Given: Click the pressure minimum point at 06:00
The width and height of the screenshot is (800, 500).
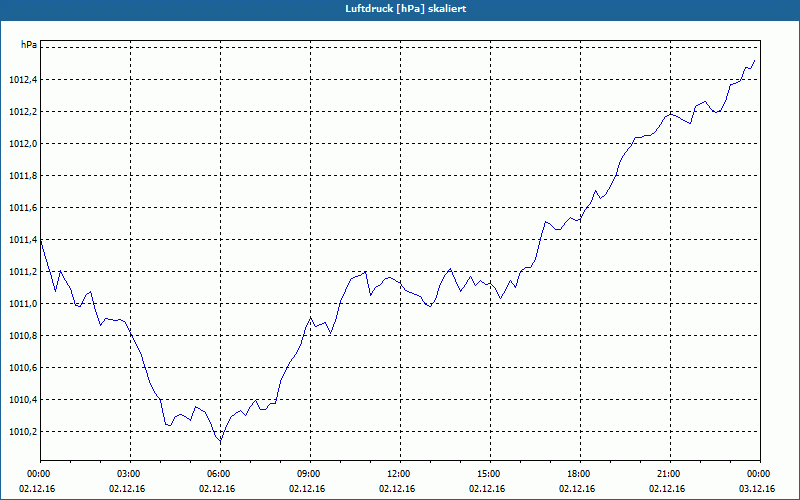Looking at the screenshot, I should (x=220, y=441).
